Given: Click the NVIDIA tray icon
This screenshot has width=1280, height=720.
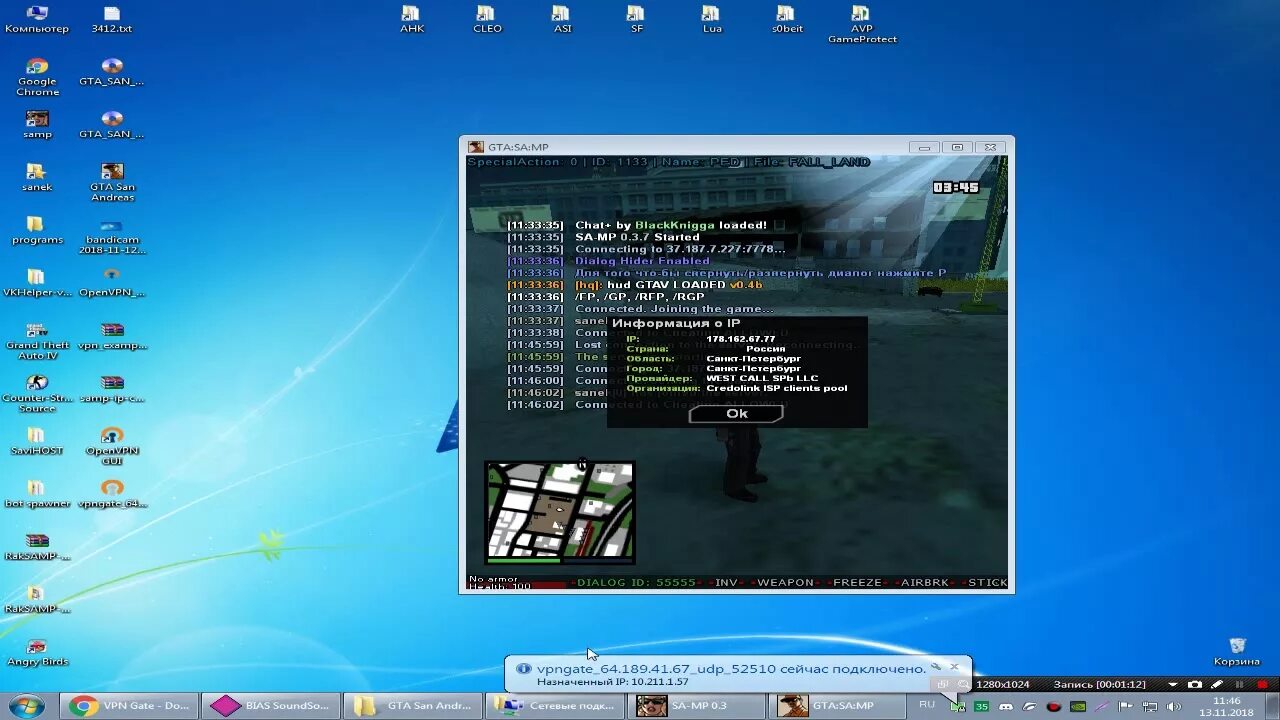Looking at the screenshot, I should 1078,706.
